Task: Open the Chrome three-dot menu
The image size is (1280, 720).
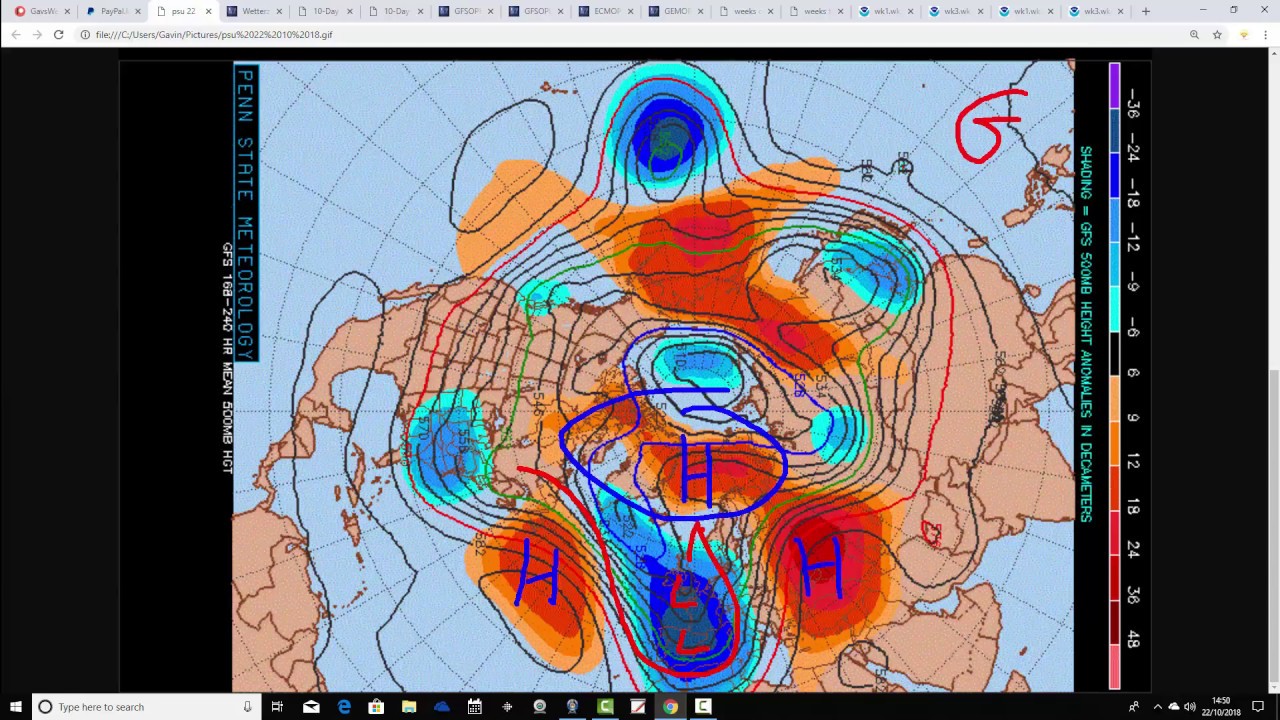Action: (1266, 34)
